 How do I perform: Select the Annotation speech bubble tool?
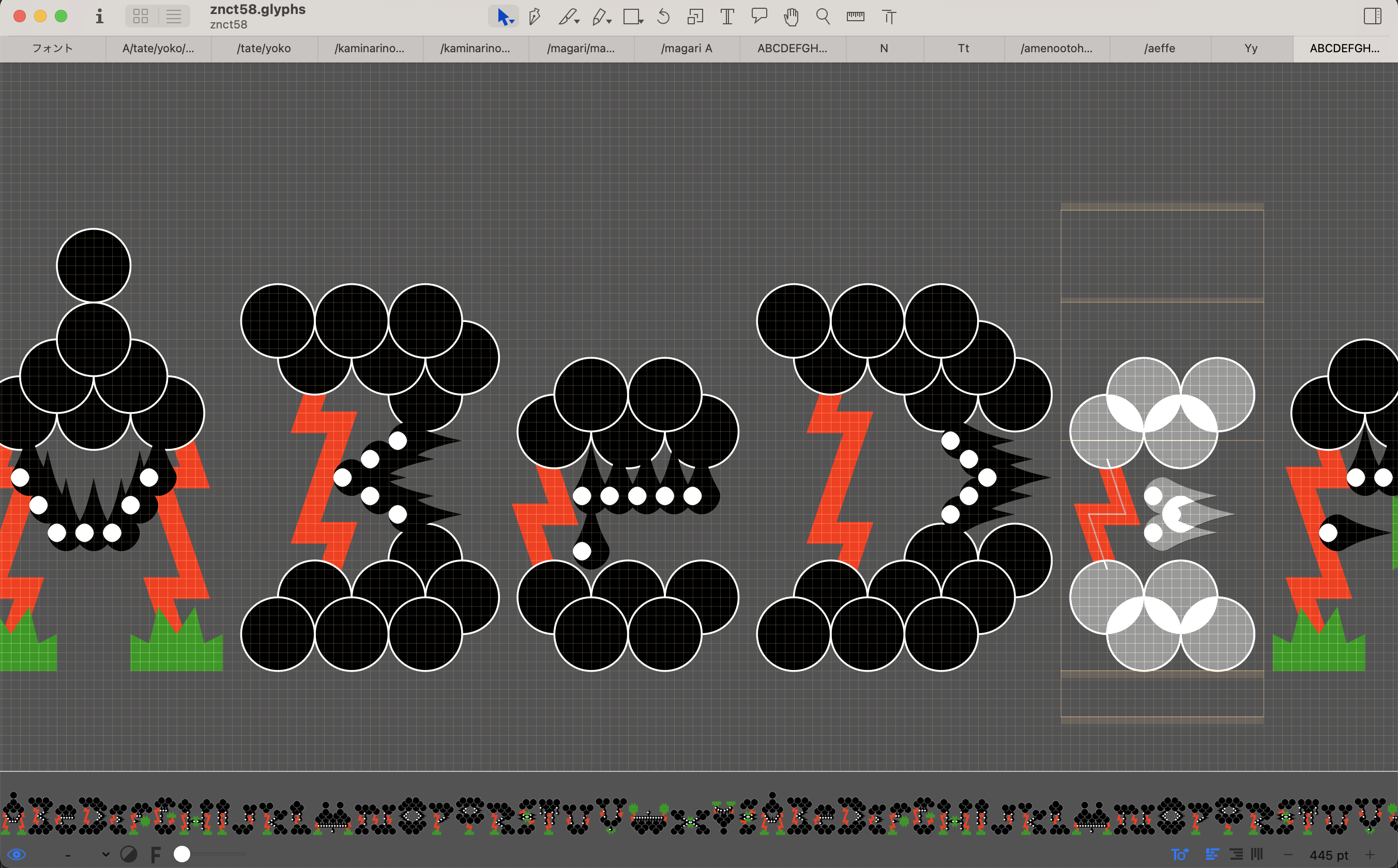pyautogui.click(x=759, y=16)
